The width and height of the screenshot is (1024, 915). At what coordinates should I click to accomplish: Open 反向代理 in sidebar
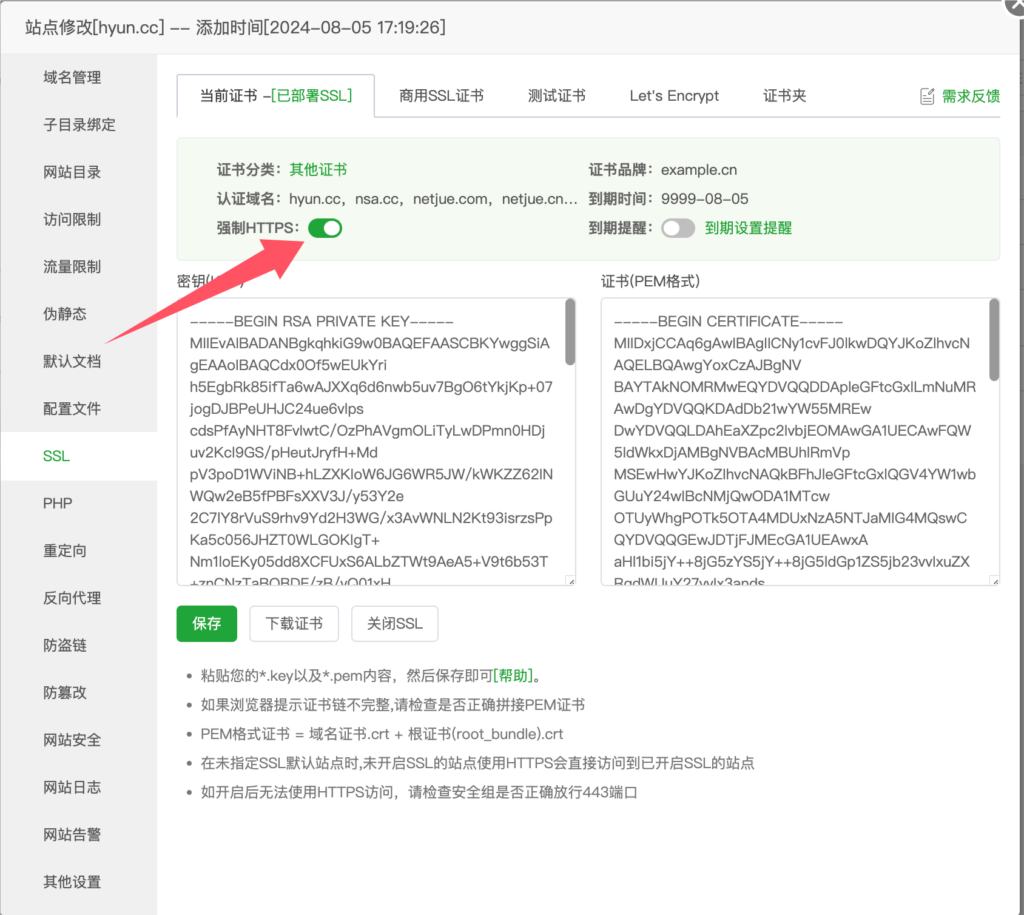click(72, 598)
